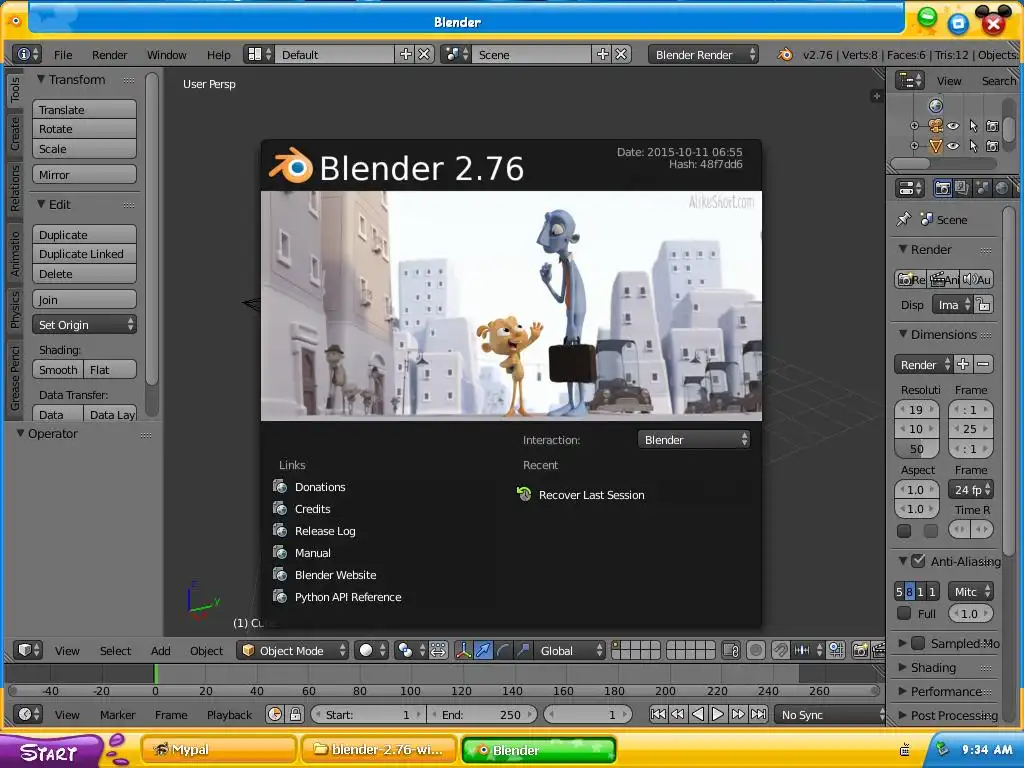
Task: Render animation with clapperboard button
Action: [x=943, y=280]
